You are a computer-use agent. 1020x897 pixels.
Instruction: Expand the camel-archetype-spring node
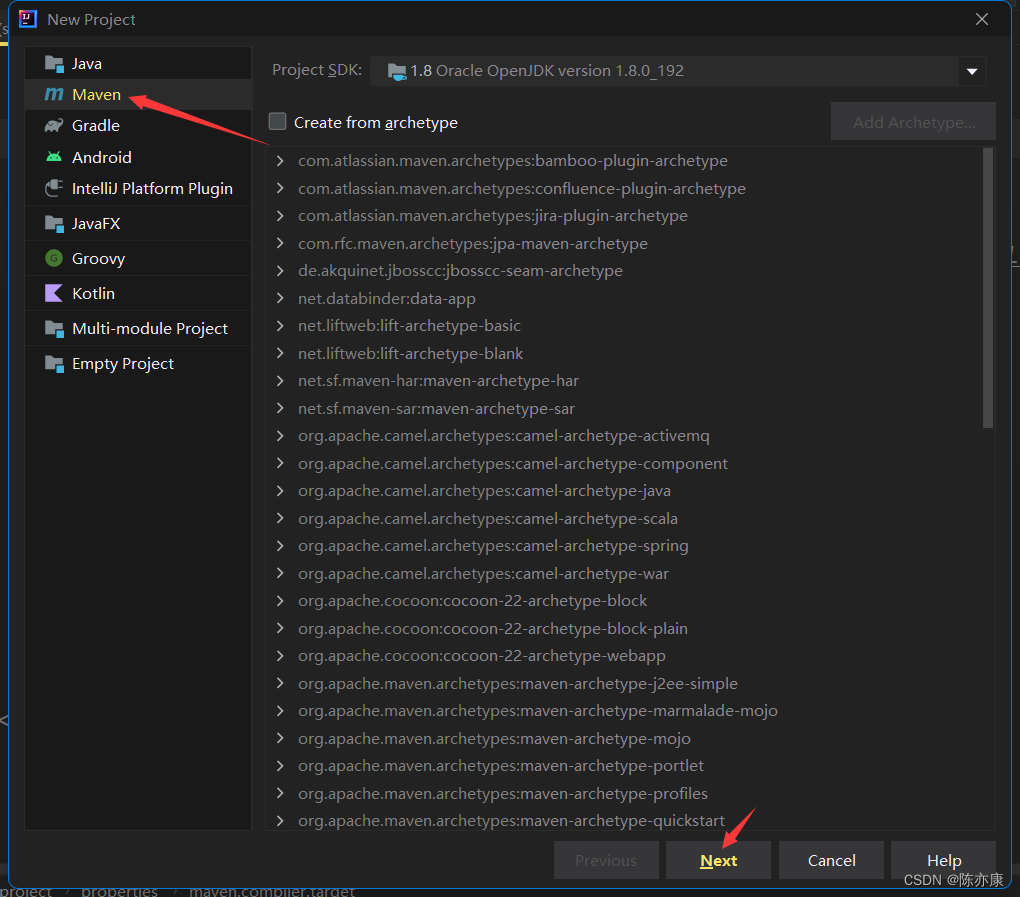tap(280, 546)
